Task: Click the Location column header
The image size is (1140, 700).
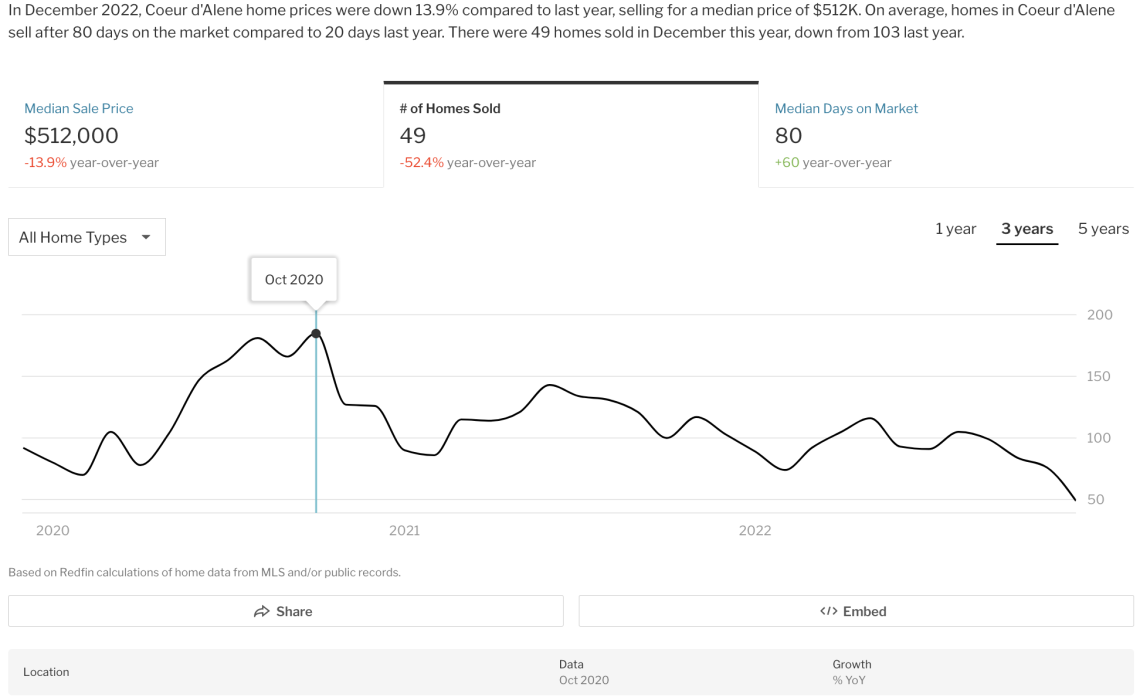Action: [x=46, y=672]
